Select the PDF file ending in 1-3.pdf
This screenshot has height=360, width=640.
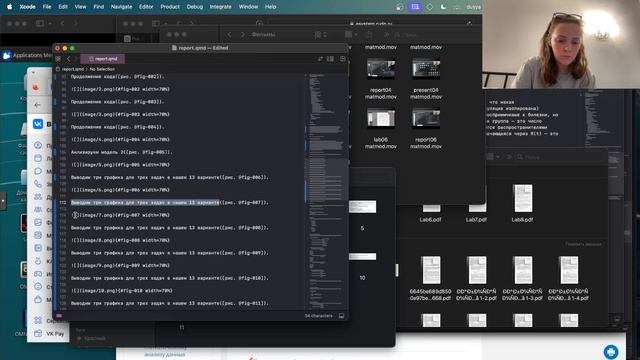pyautogui.click(x=522, y=279)
